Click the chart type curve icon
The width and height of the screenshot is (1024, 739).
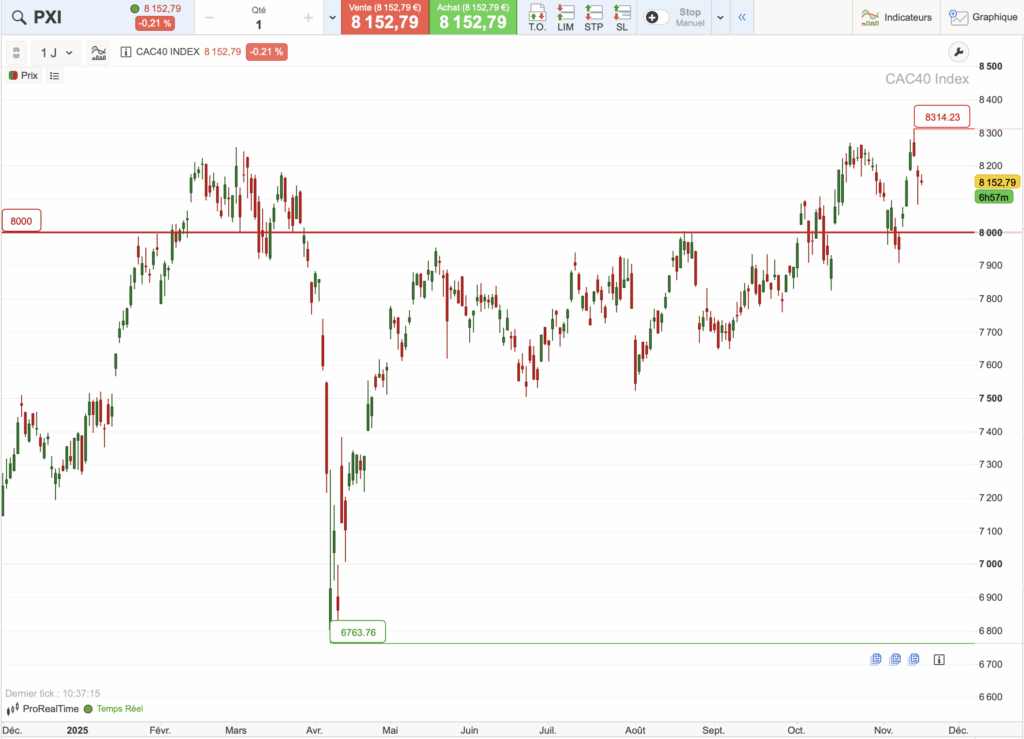click(x=97, y=52)
